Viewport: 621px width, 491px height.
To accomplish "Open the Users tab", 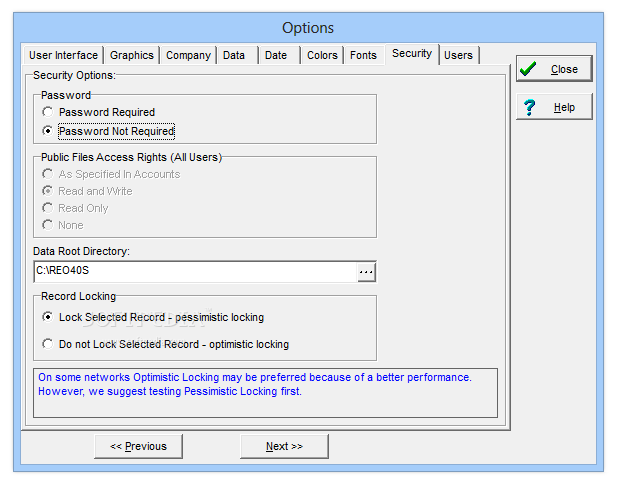I will coord(458,55).
